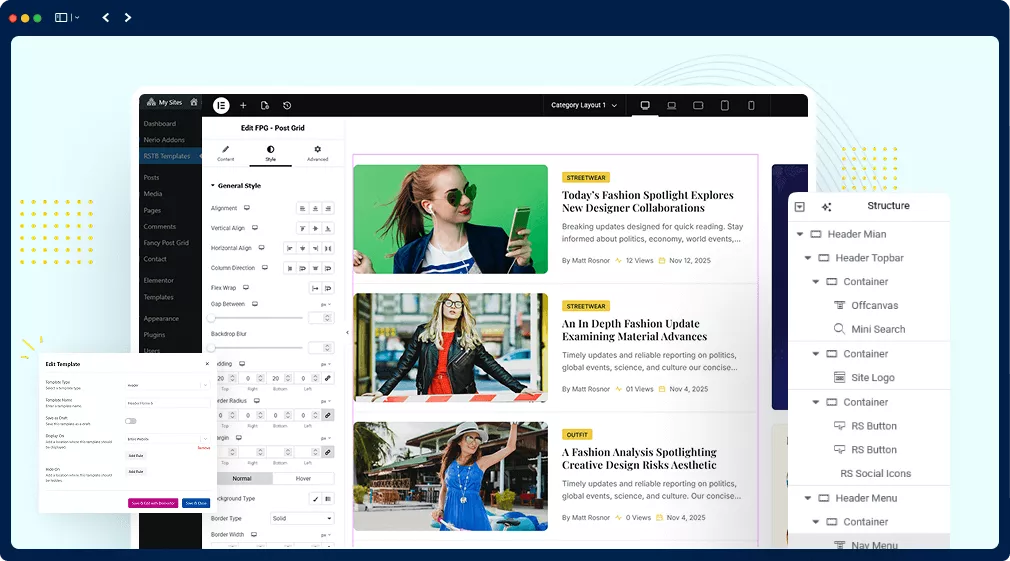Switch to Desktop preview device icon
1010x561 pixels.
coord(645,106)
